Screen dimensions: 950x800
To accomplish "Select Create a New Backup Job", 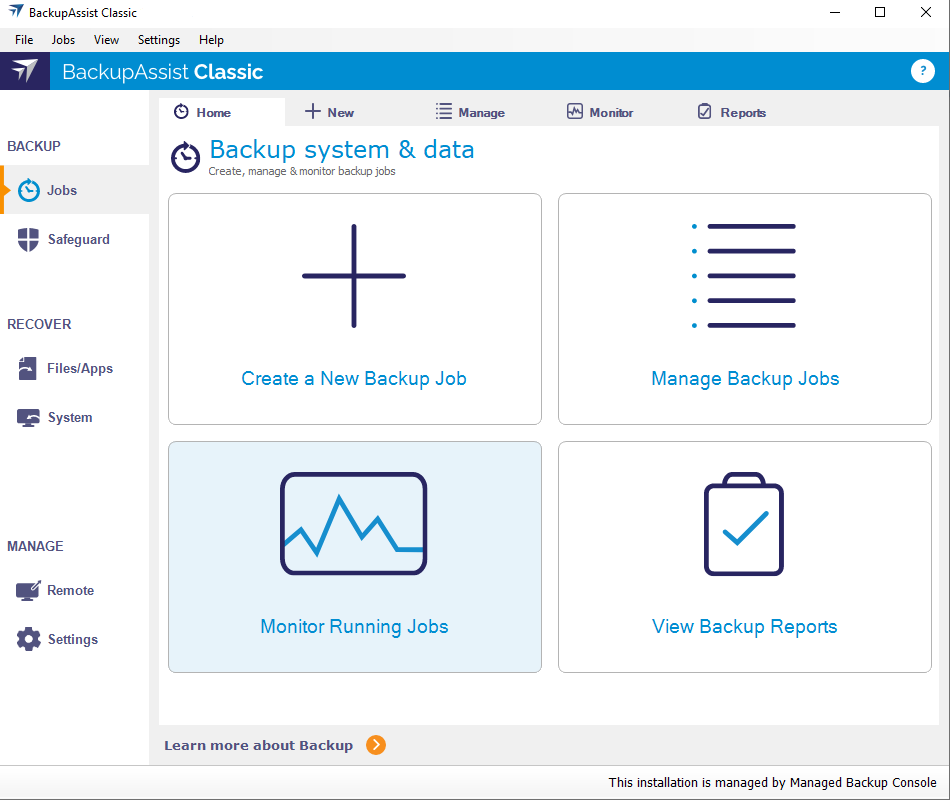I will click(354, 309).
